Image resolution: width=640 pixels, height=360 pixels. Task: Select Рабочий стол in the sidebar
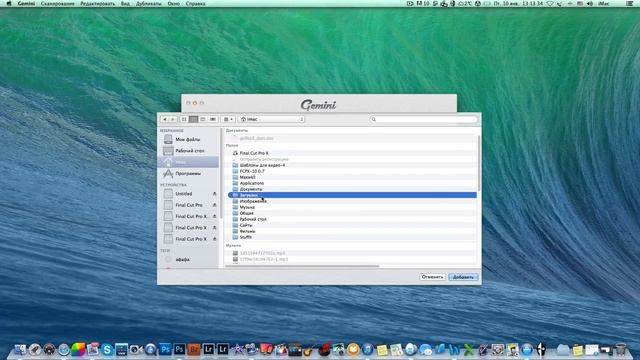(x=188, y=151)
